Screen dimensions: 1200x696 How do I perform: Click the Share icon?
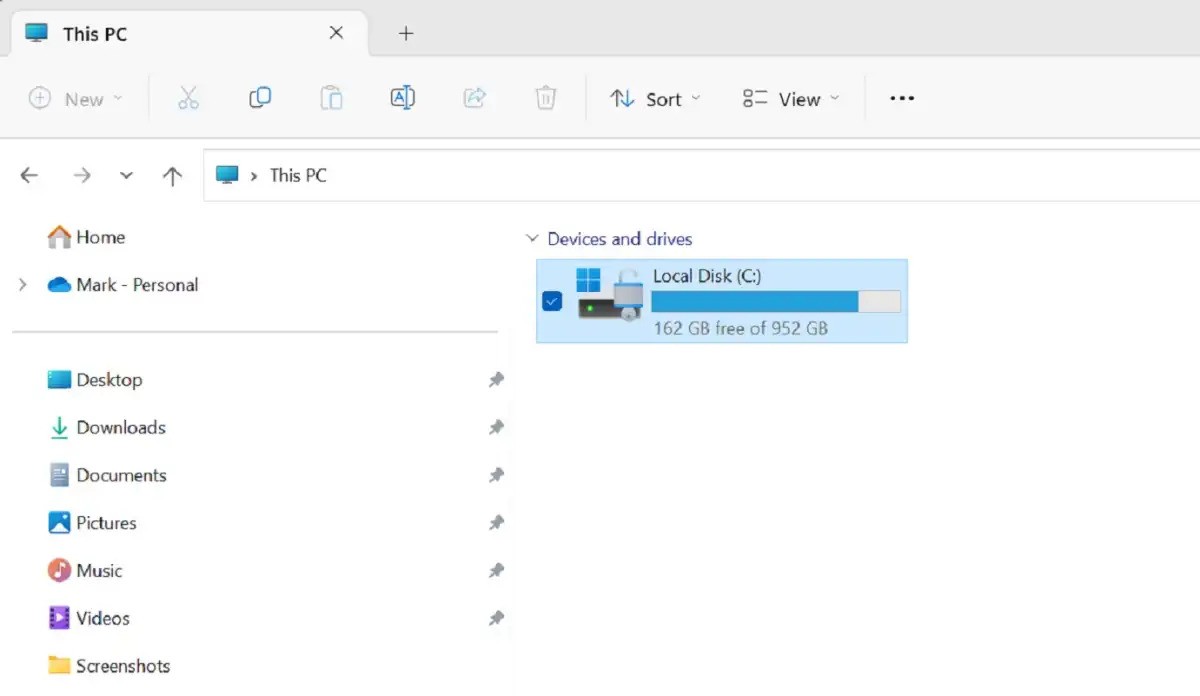[474, 98]
